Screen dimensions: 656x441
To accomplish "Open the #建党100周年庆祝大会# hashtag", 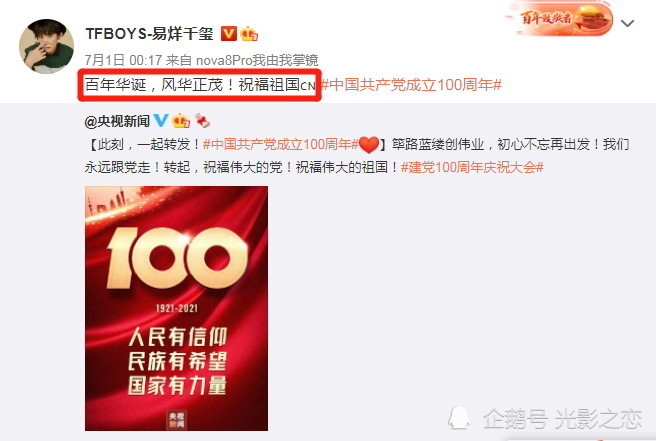I will [472, 168].
